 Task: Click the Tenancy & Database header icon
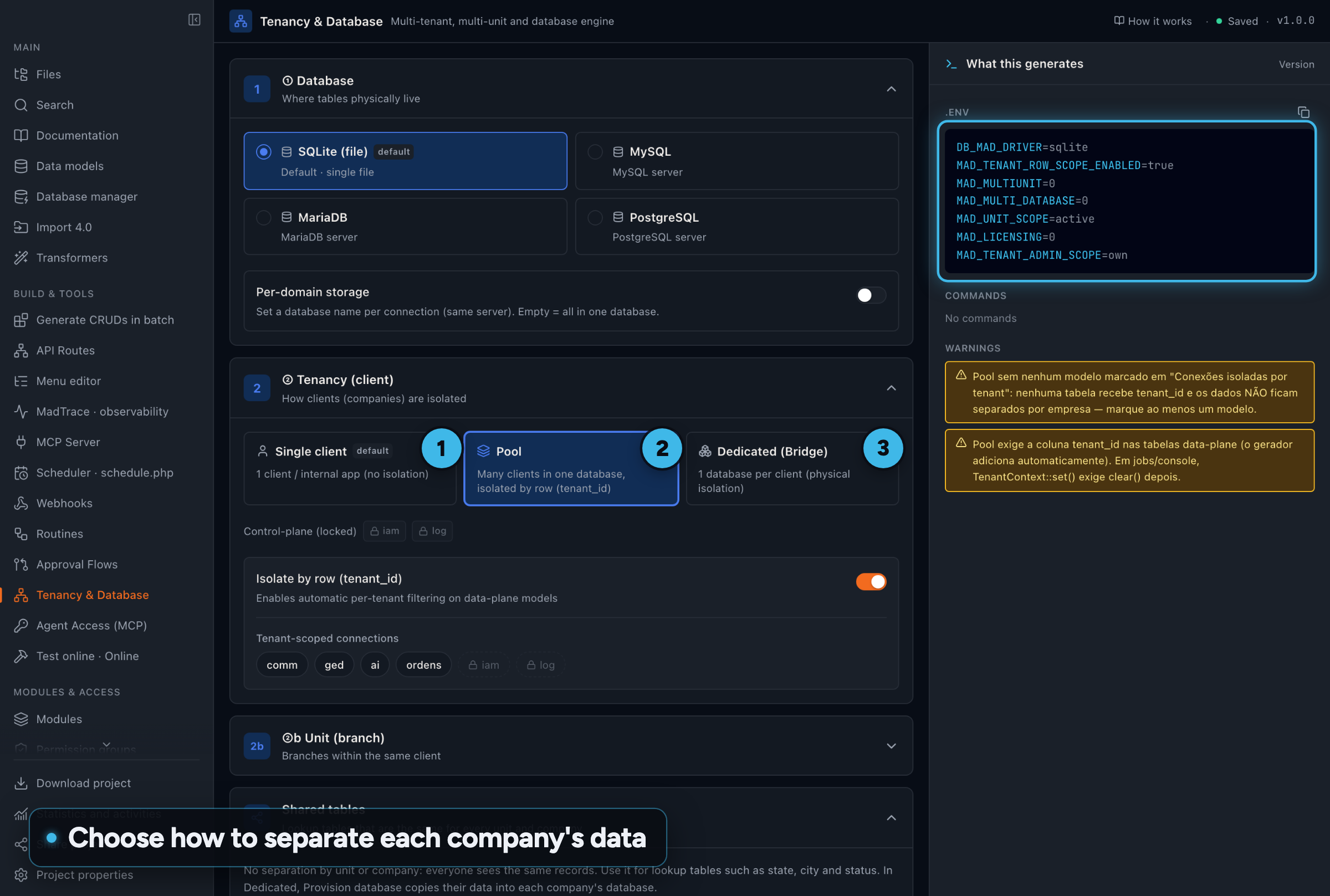click(241, 21)
